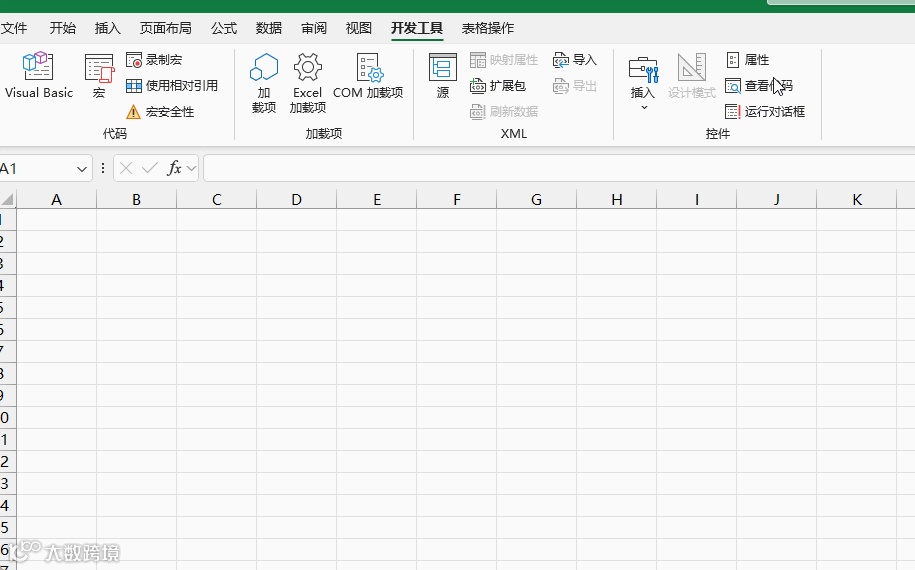The width and height of the screenshot is (915, 570).
Task: Open control 属性 properties
Action: (748, 60)
